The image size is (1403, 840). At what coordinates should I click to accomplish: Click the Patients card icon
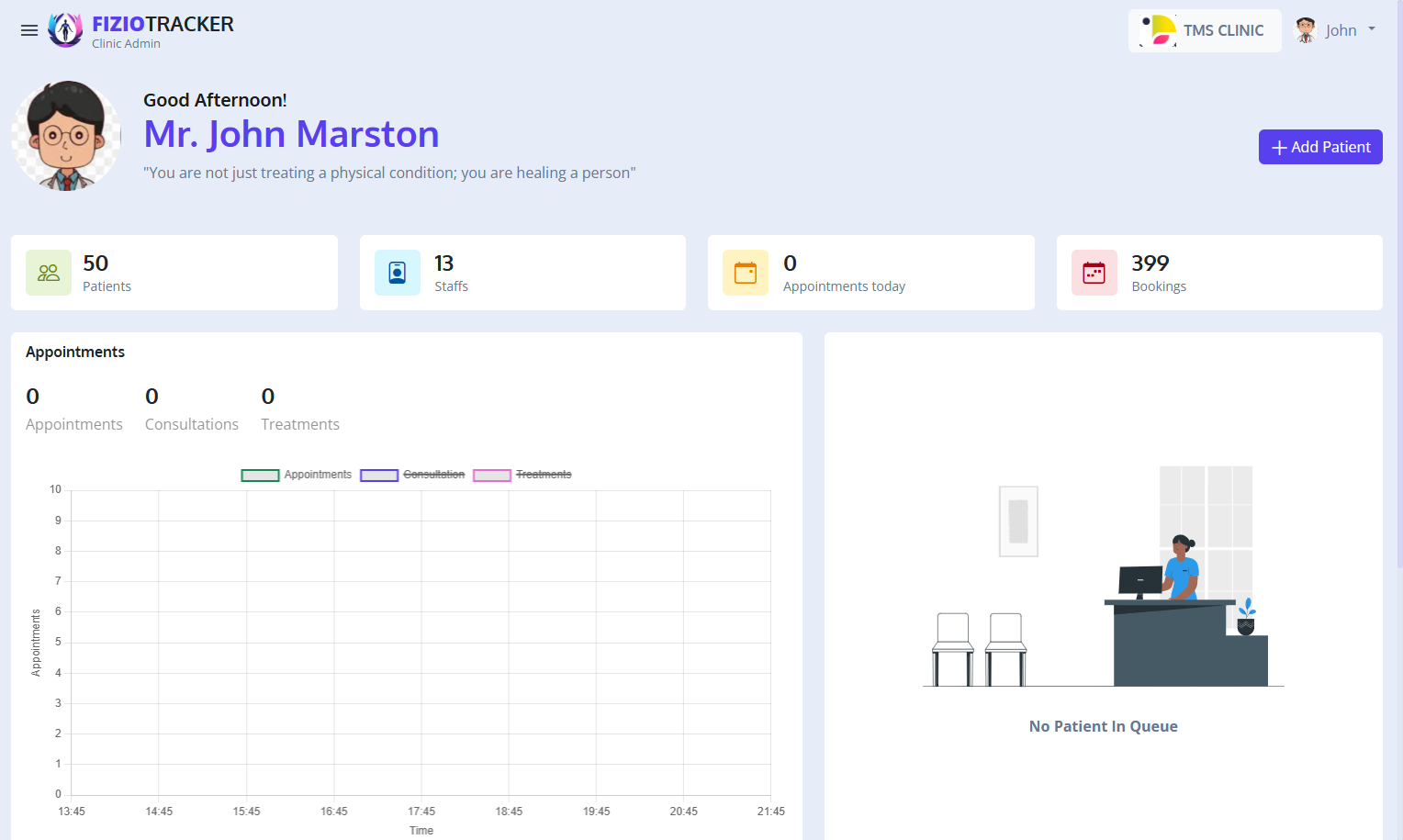coord(49,273)
